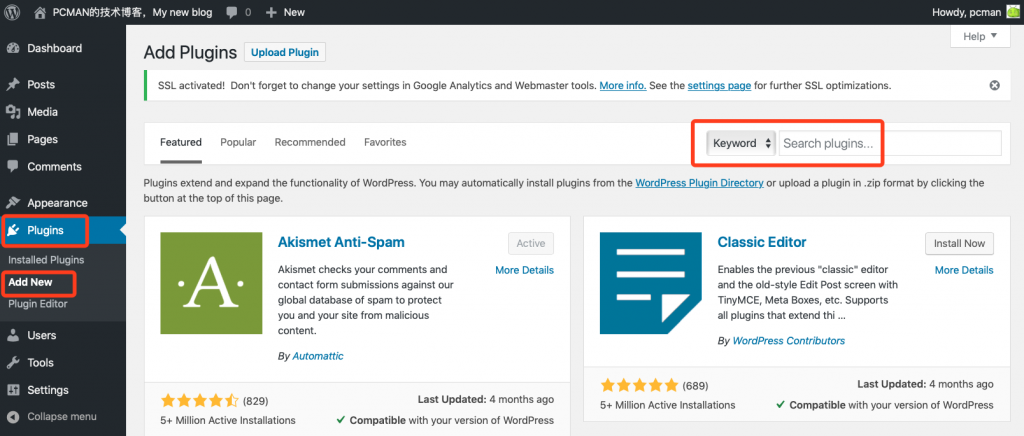Image resolution: width=1024 pixels, height=436 pixels.
Task: Click the Dashboard gauge icon
Action: (13, 48)
